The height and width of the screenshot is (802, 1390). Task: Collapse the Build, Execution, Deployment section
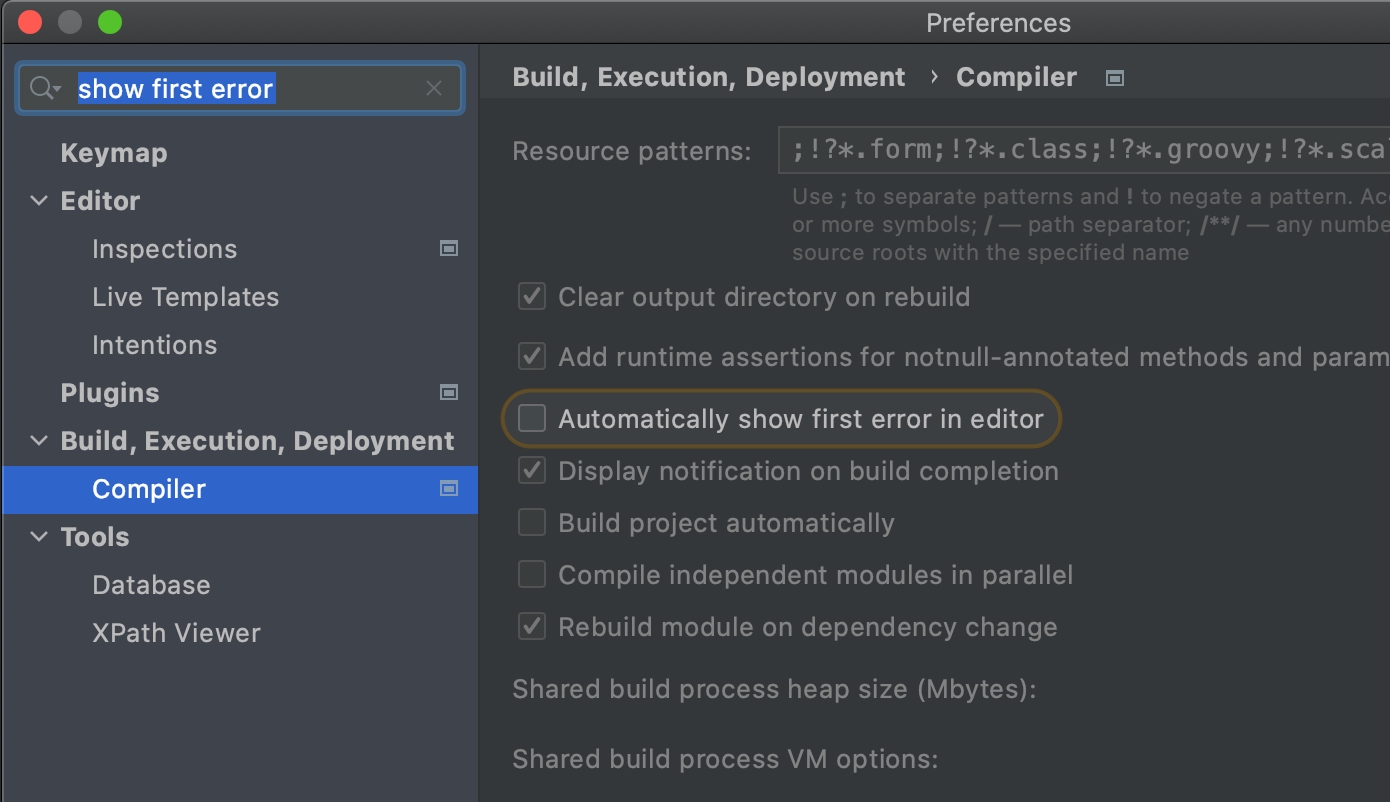pos(39,441)
